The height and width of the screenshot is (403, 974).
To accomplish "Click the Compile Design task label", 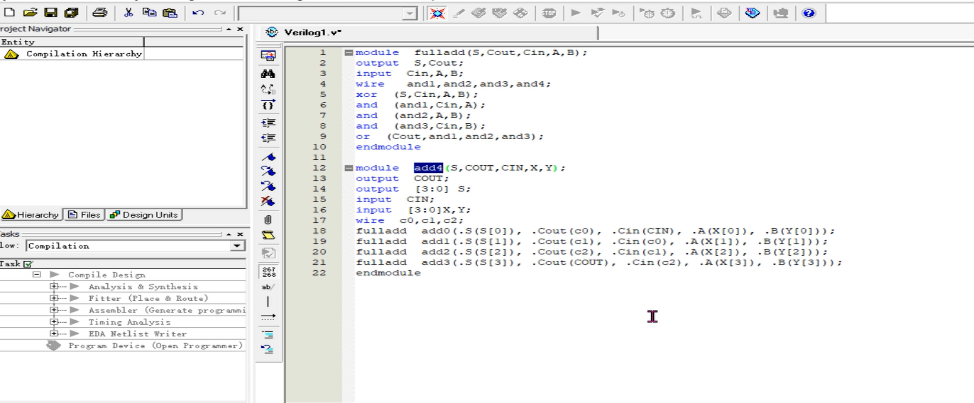I will (107, 274).
